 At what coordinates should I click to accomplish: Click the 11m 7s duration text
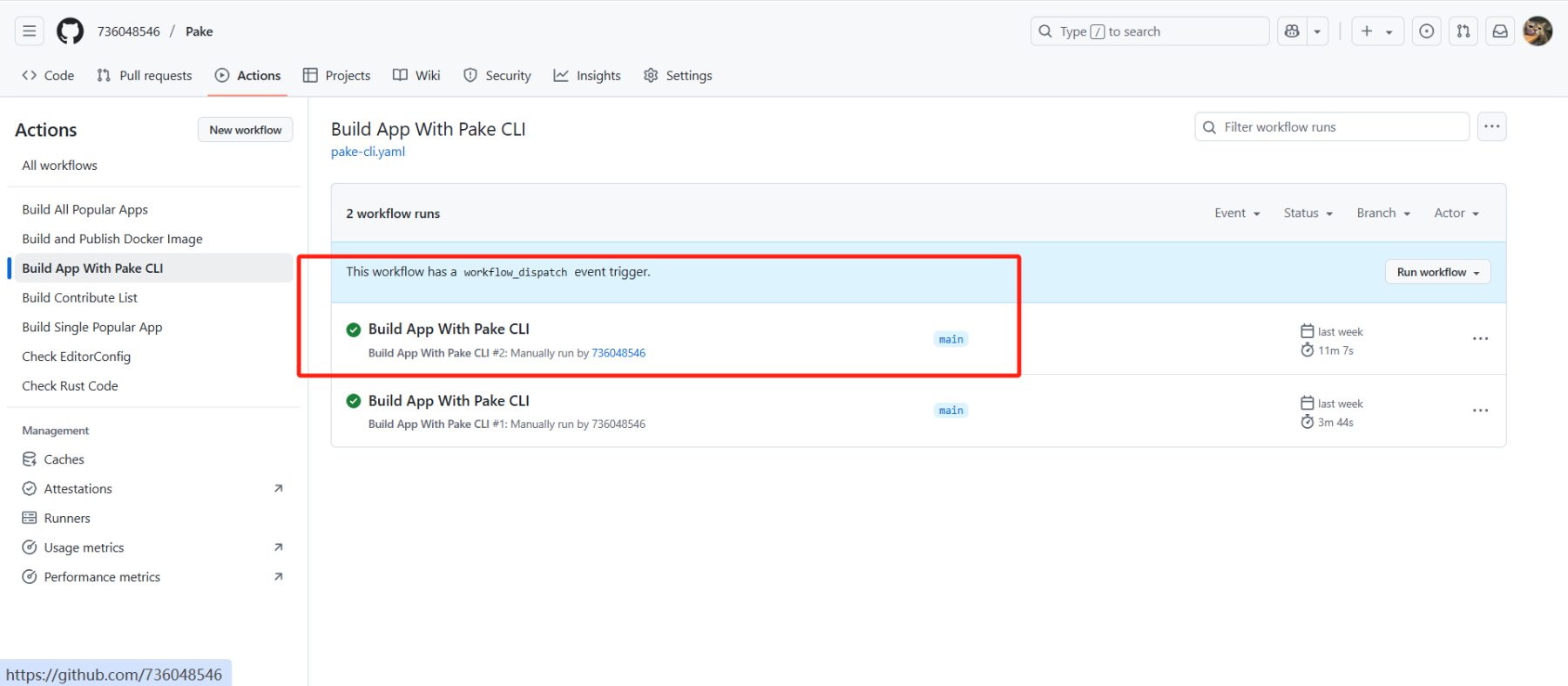point(1335,350)
